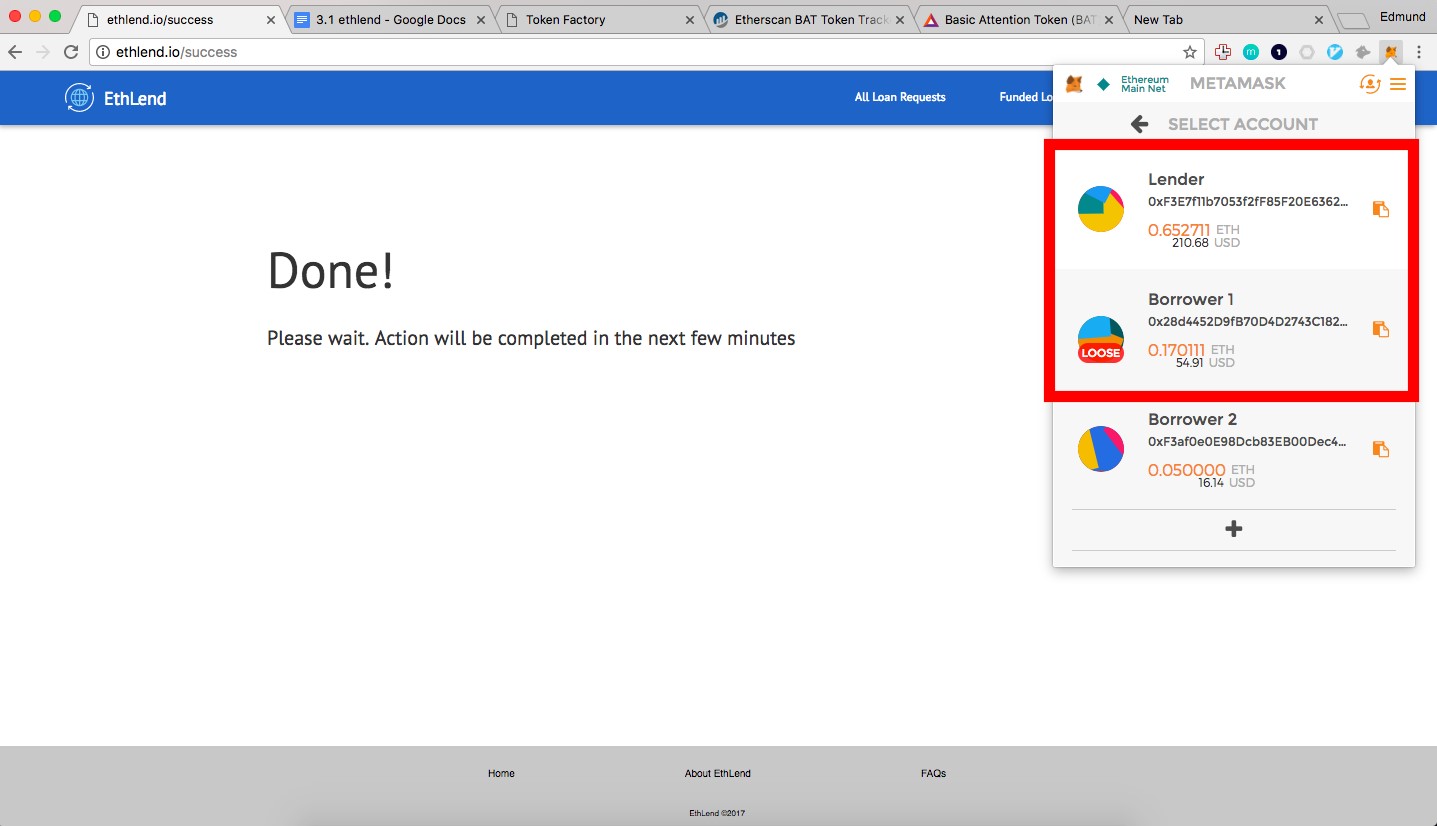This screenshot has height=826, width=1437.
Task: Click the EthLend globe logo
Action: [x=79, y=97]
